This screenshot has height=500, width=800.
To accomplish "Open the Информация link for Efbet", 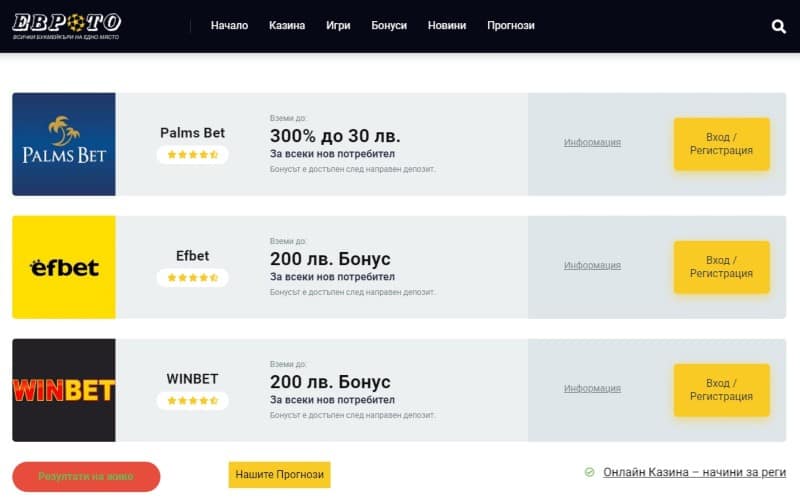I will [592, 266].
